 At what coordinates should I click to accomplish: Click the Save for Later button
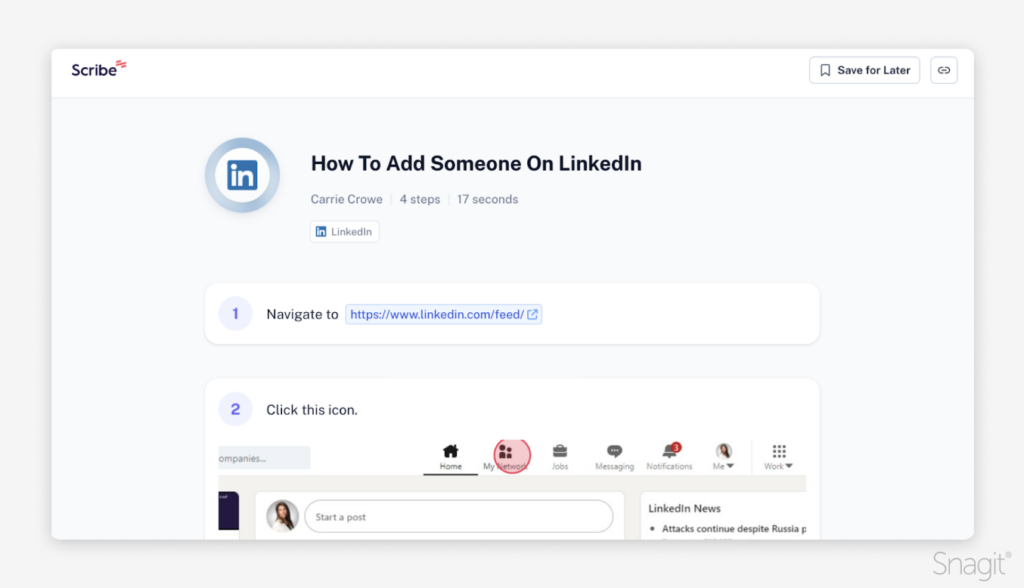864,70
